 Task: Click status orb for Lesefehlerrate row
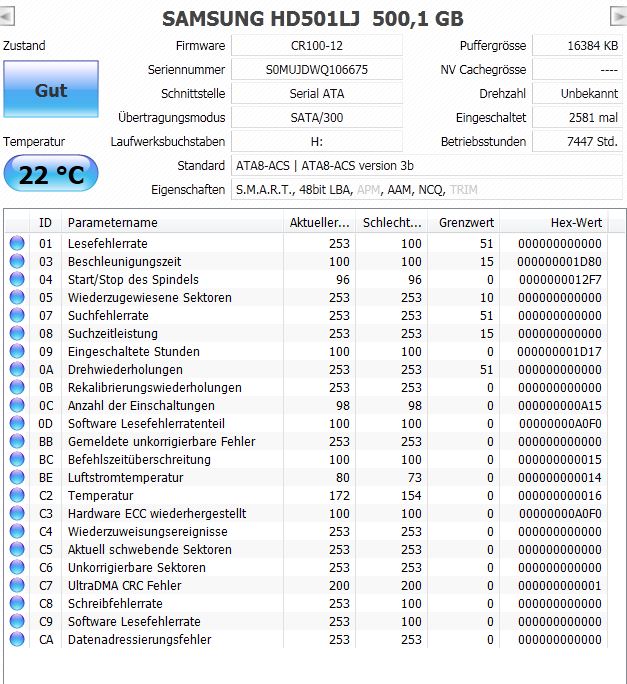[17, 243]
